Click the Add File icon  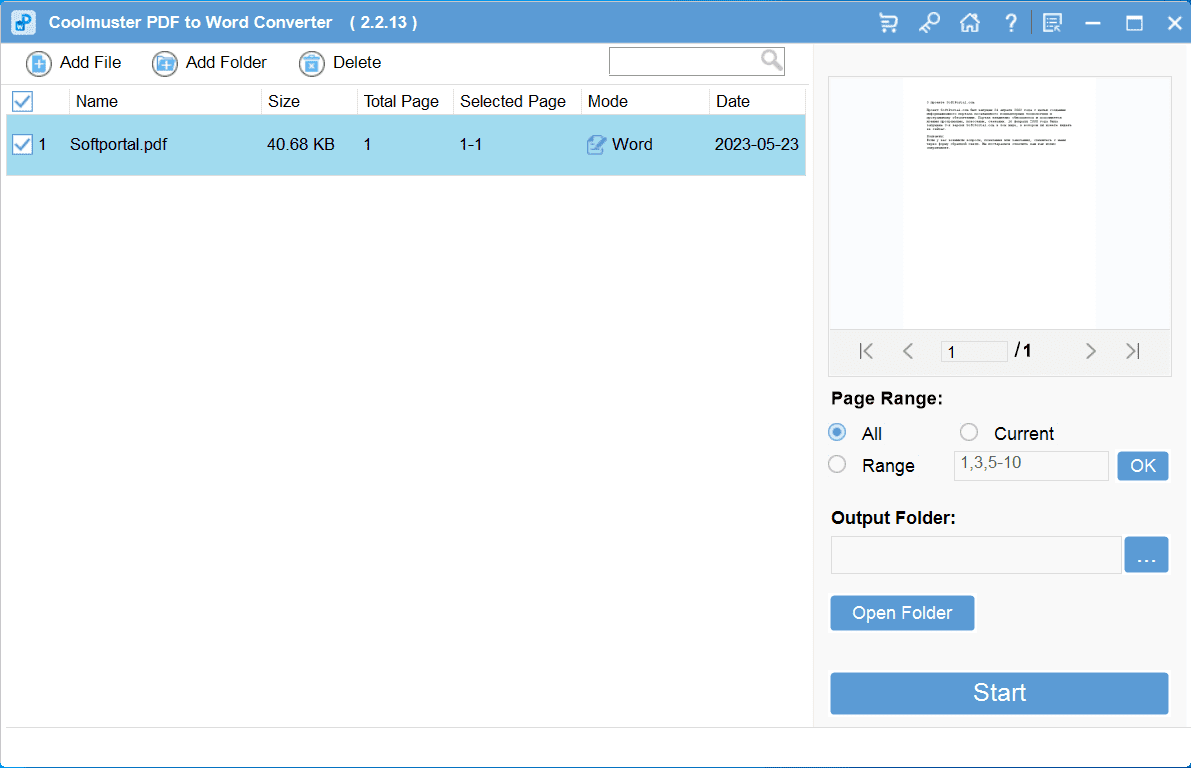(39, 64)
